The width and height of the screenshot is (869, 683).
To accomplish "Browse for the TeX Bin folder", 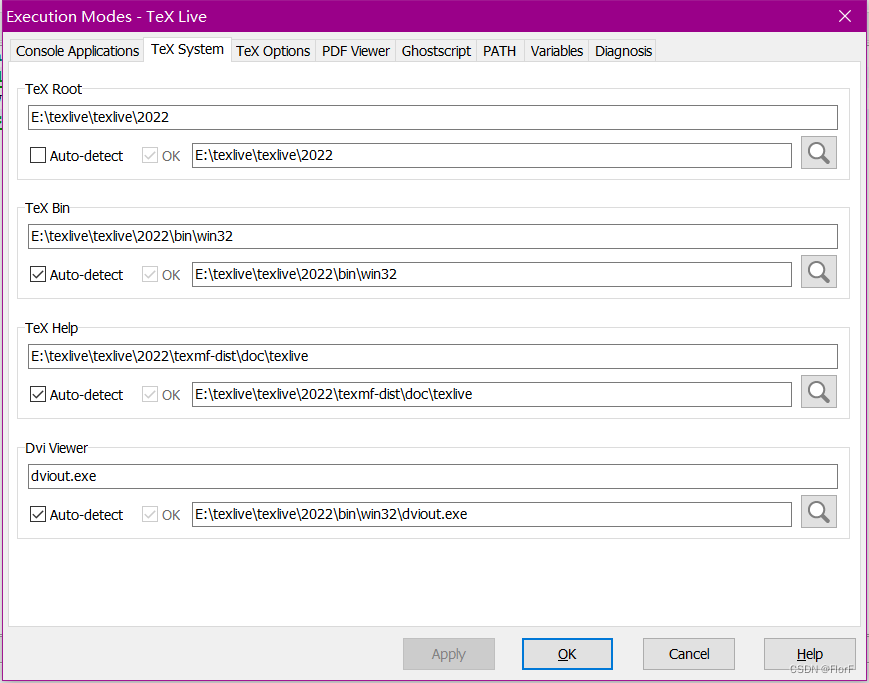I will (x=819, y=272).
